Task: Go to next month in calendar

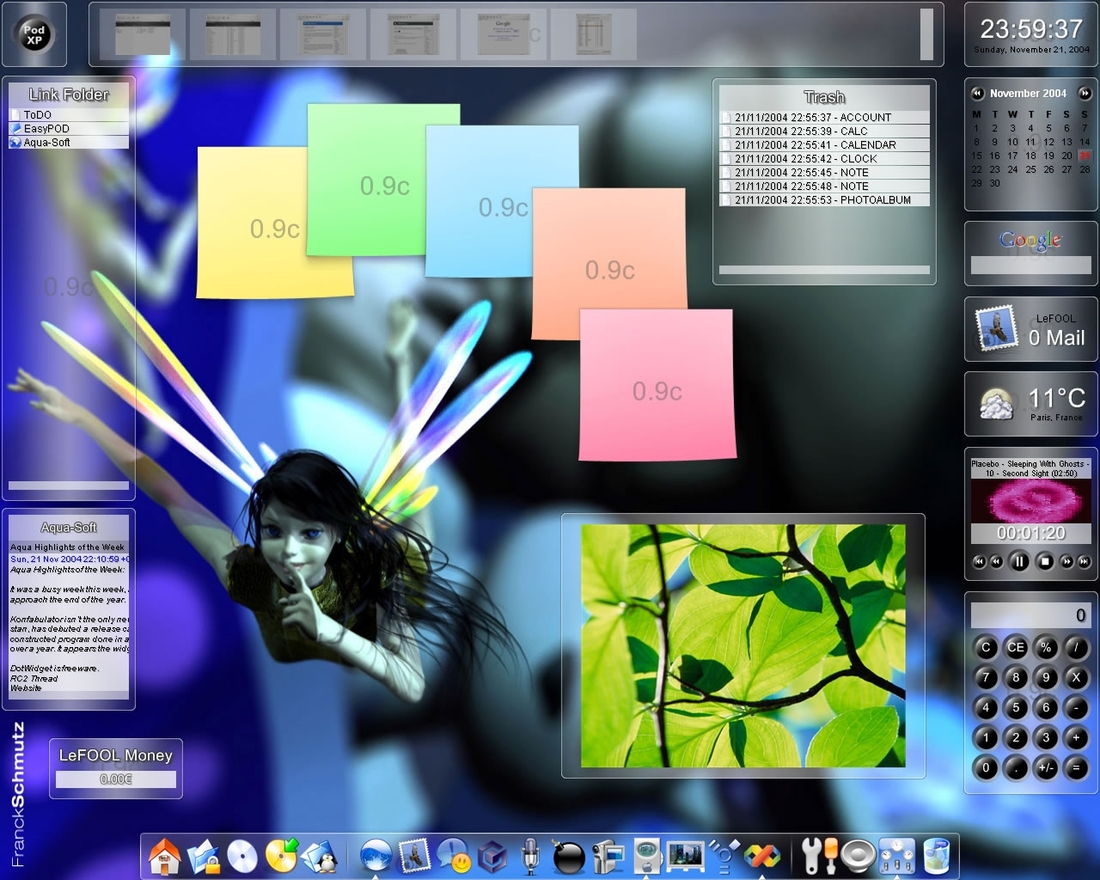Action: click(1084, 93)
